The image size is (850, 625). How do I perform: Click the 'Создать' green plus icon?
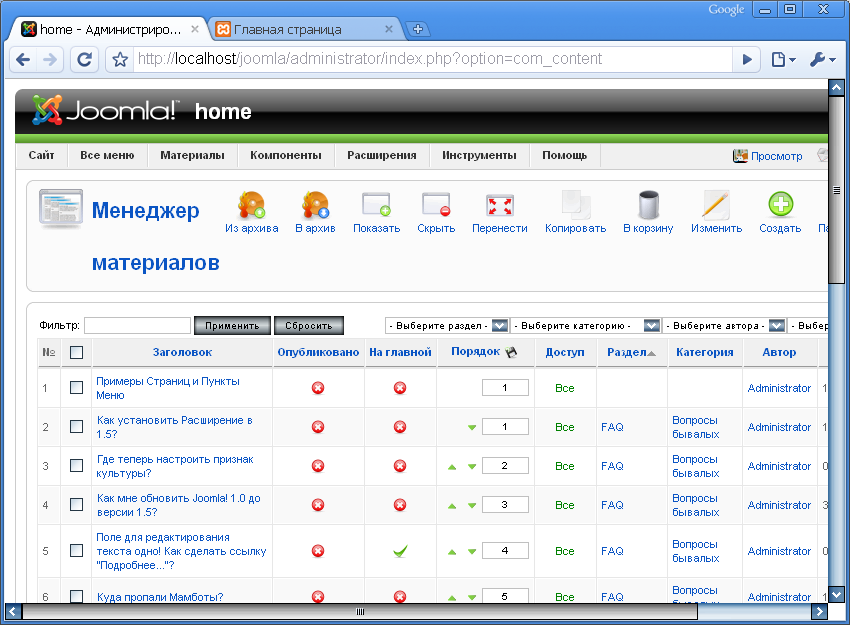click(x=781, y=205)
